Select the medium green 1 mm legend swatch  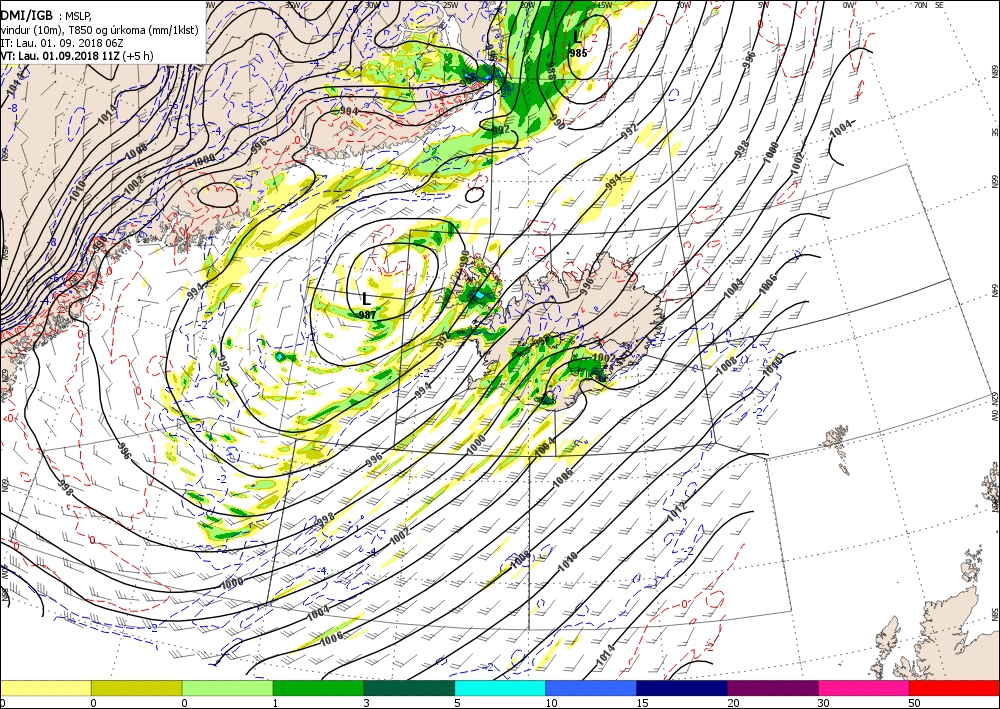[318, 688]
